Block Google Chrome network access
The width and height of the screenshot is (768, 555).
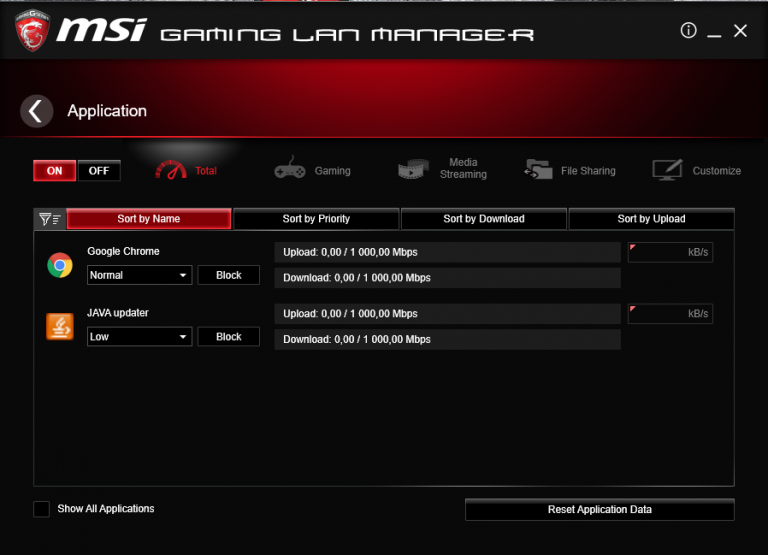click(229, 275)
